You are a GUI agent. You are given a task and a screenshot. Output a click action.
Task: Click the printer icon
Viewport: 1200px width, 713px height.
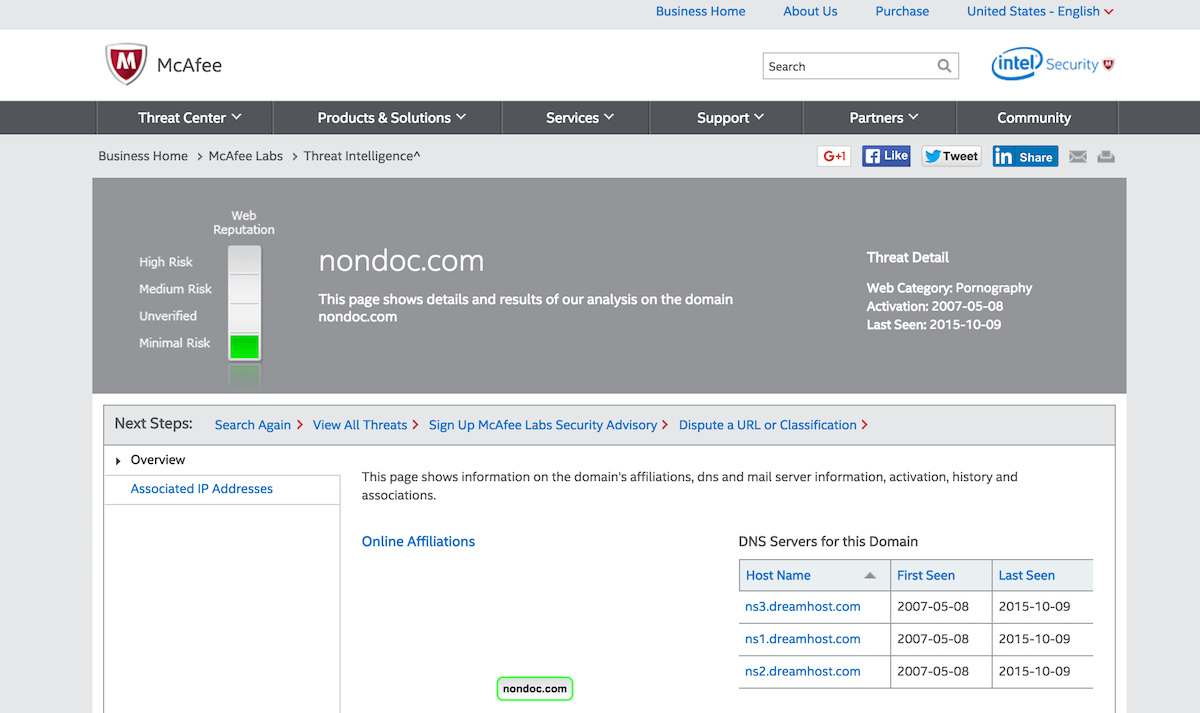tap(1106, 157)
